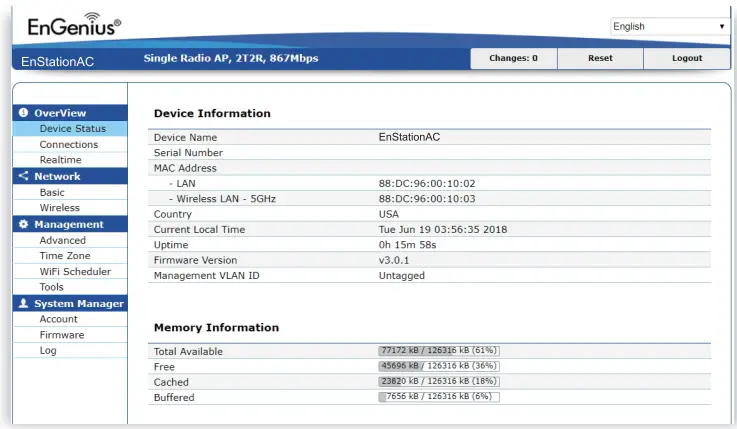This screenshot has height=429, width=737.
Task: Select the Network section header
Action: point(70,176)
